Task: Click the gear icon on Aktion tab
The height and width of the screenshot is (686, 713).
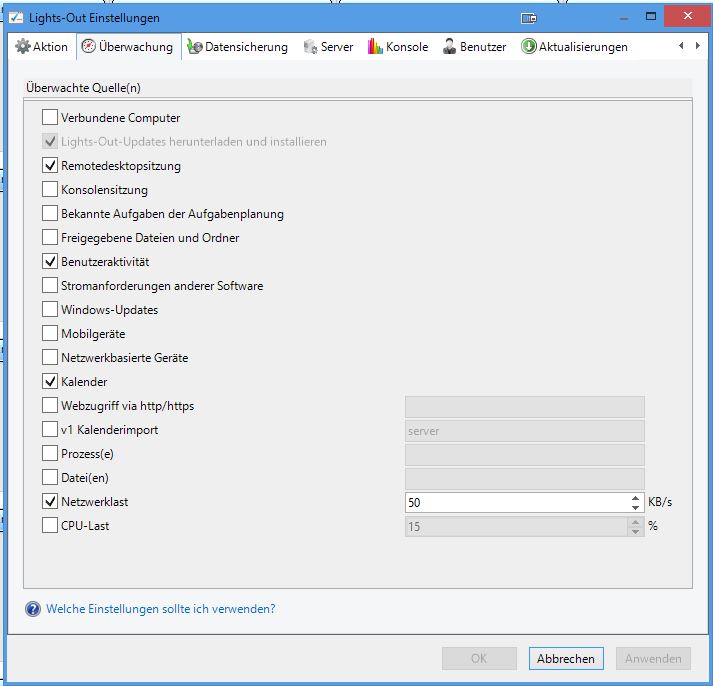Action: [x=23, y=47]
